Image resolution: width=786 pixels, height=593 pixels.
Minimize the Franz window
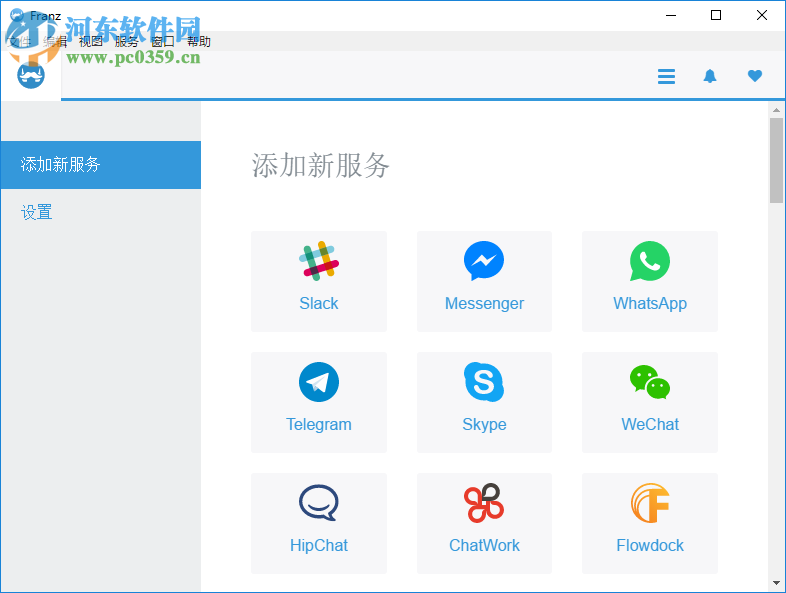click(671, 16)
